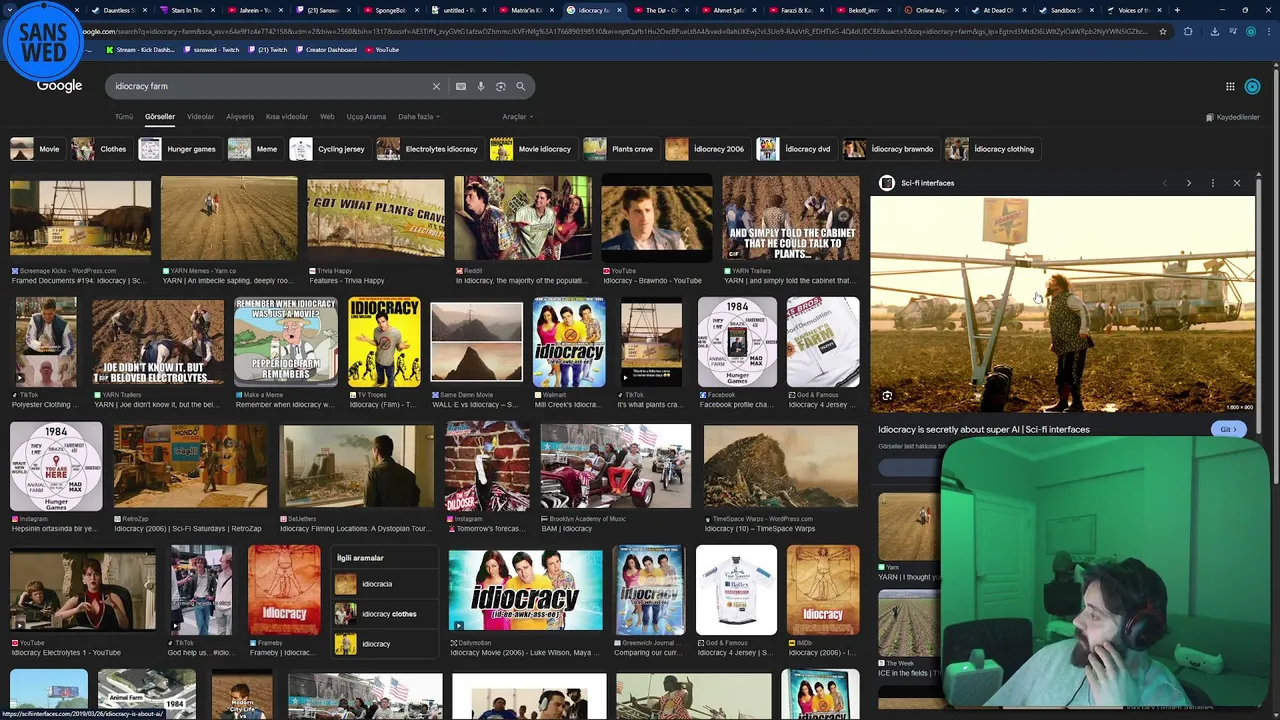This screenshot has height=720, width=1280.
Task: Expand the Daha fazla menu
Action: pyautogui.click(x=419, y=117)
